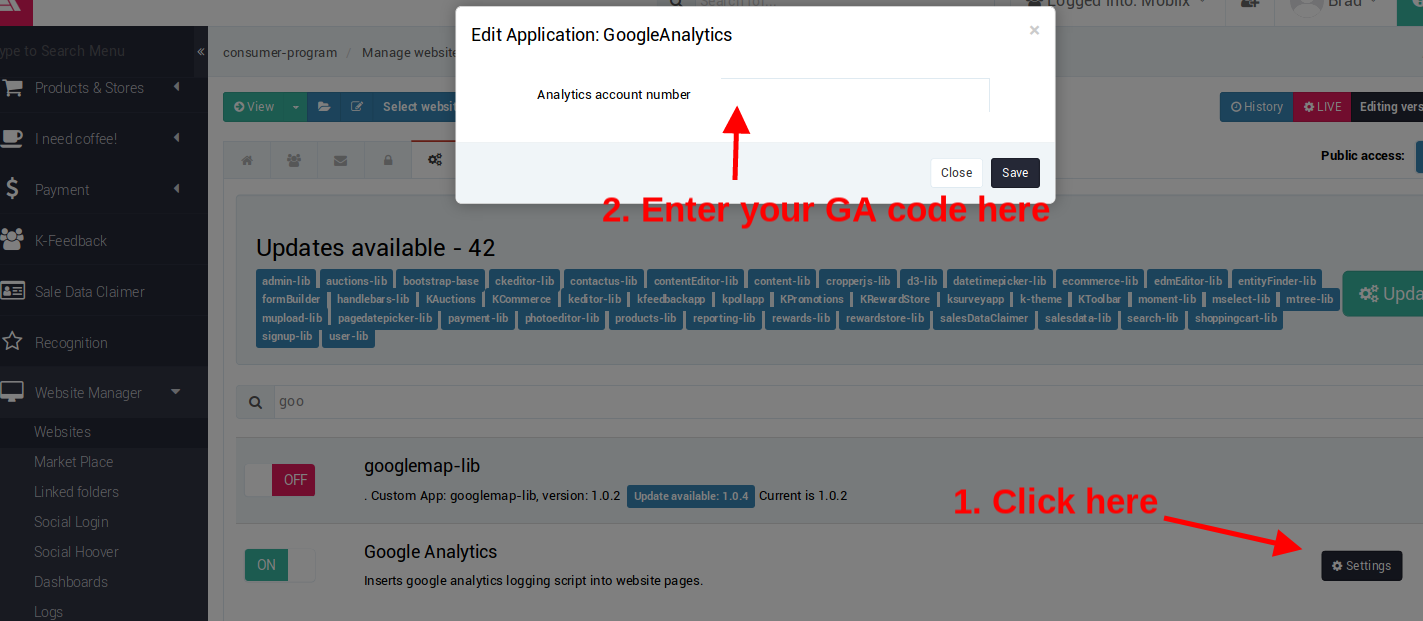Click the 'shoppingcart-lib' update tag
This screenshot has height=621, width=1423.
[1236, 318]
